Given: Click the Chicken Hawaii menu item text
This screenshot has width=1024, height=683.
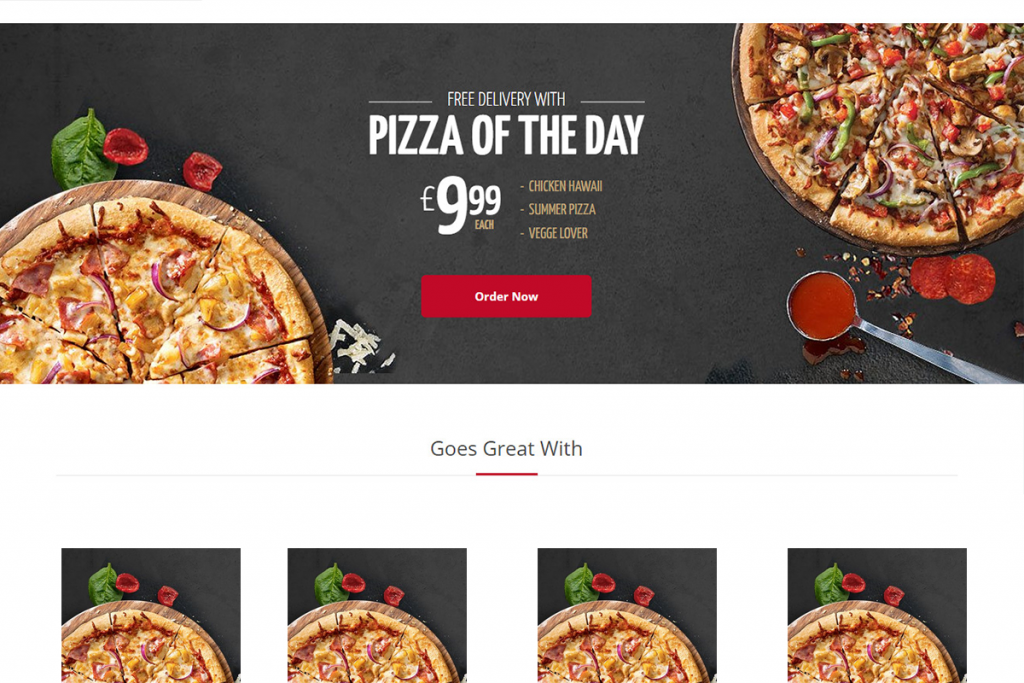Looking at the screenshot, I should tap(565, 186).
